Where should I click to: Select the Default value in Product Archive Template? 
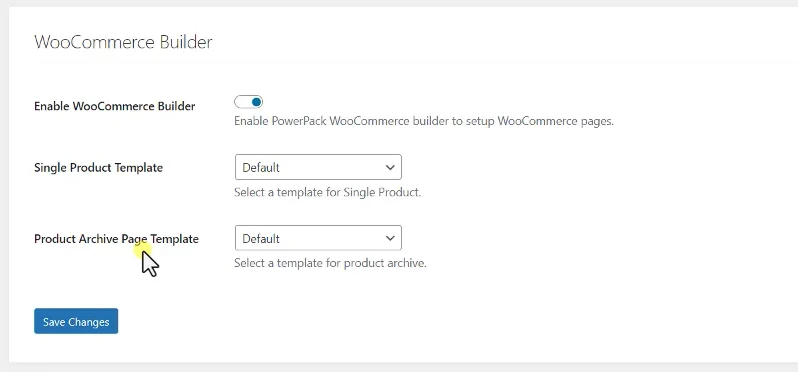(261, 239)
